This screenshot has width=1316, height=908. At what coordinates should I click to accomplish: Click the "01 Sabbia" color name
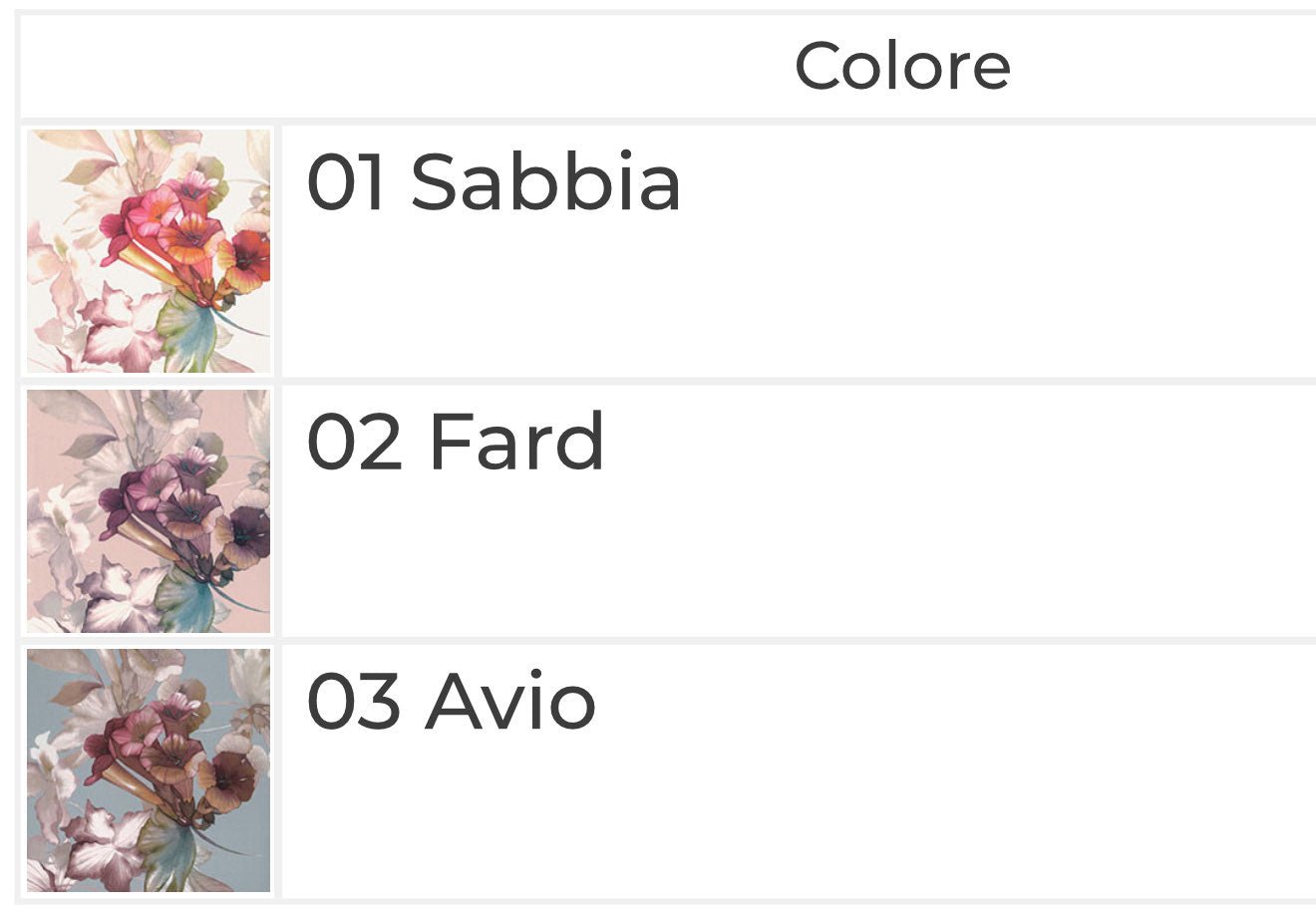[493, 182]
